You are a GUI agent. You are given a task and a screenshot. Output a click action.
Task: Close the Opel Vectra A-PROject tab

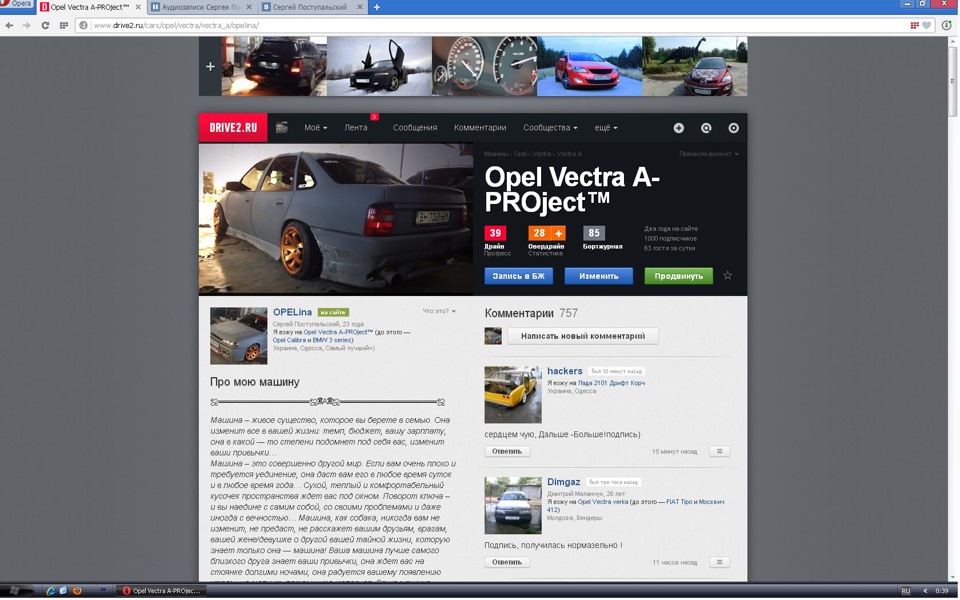pyautogui.click(x=138, y=7)
